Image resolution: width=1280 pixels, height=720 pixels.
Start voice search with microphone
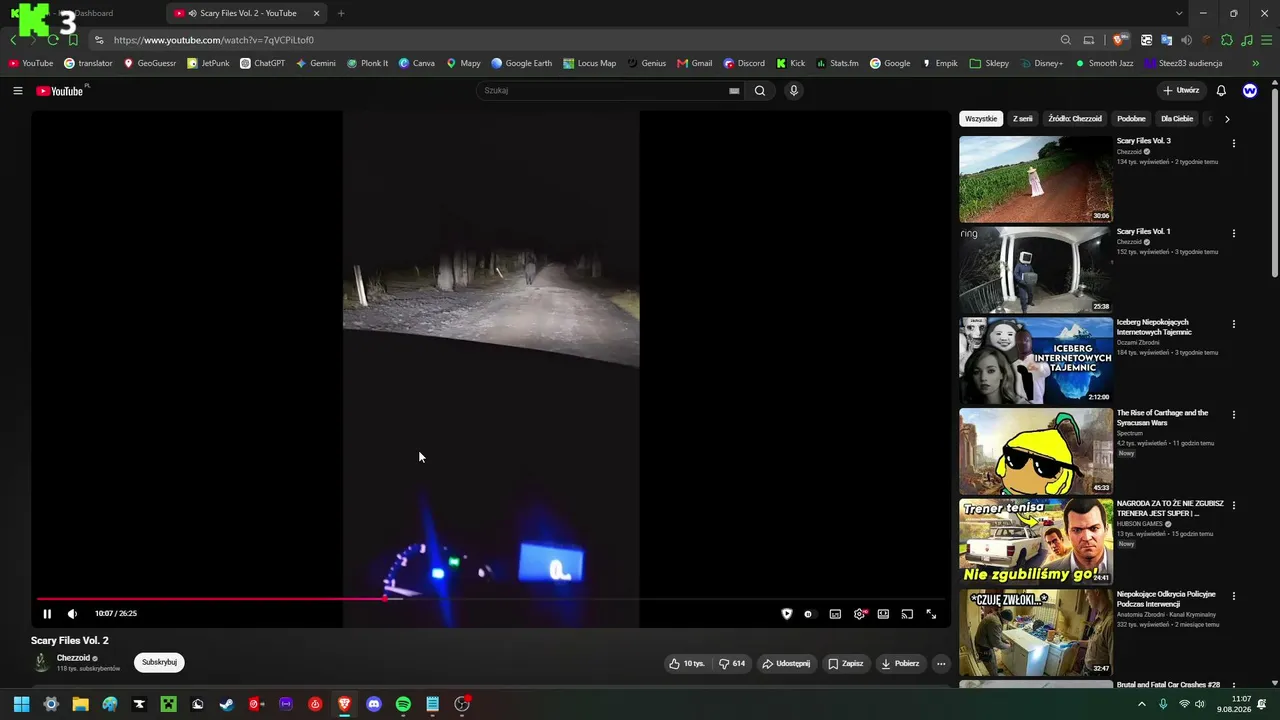pos(794,91)
